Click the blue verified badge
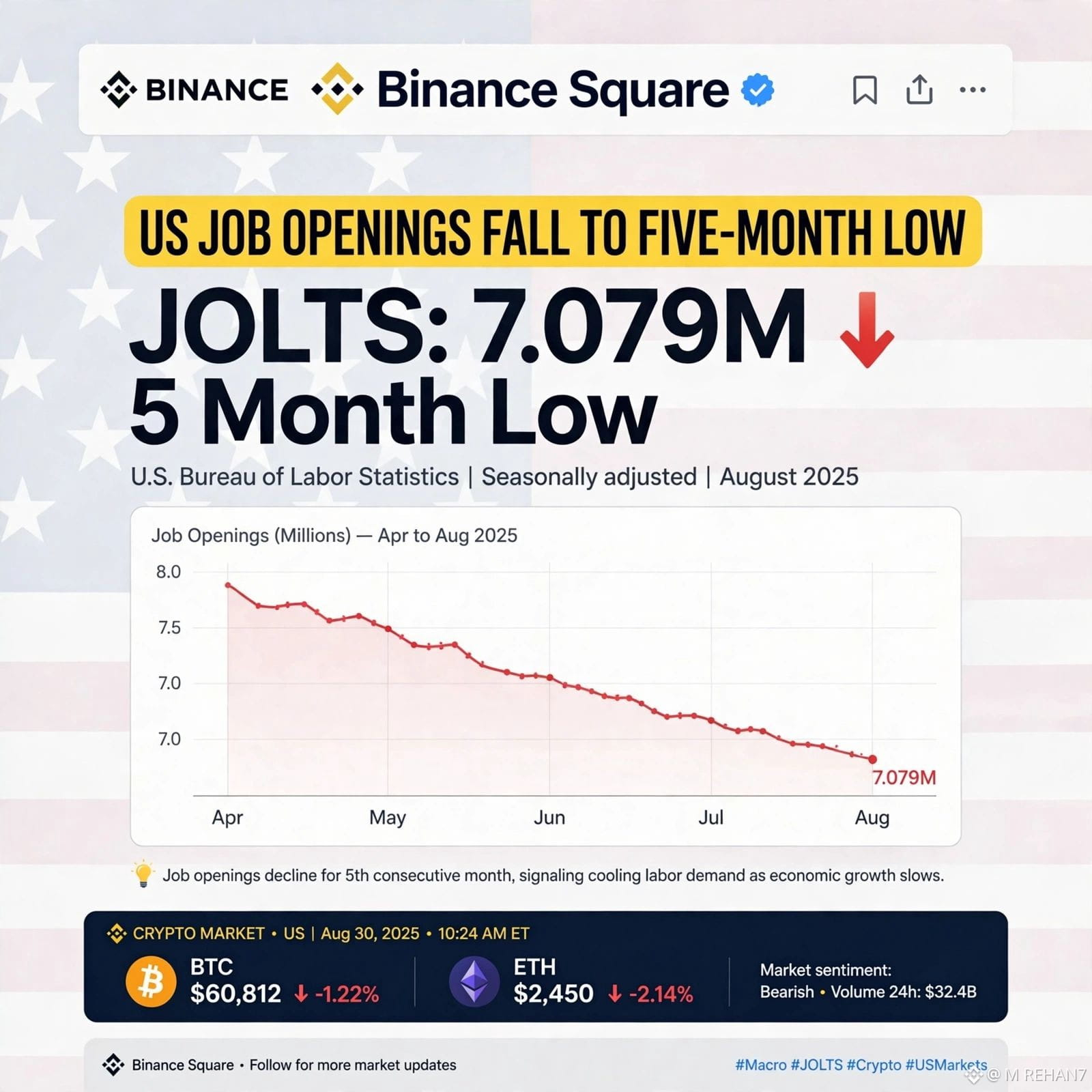 [x=758, y=89]
